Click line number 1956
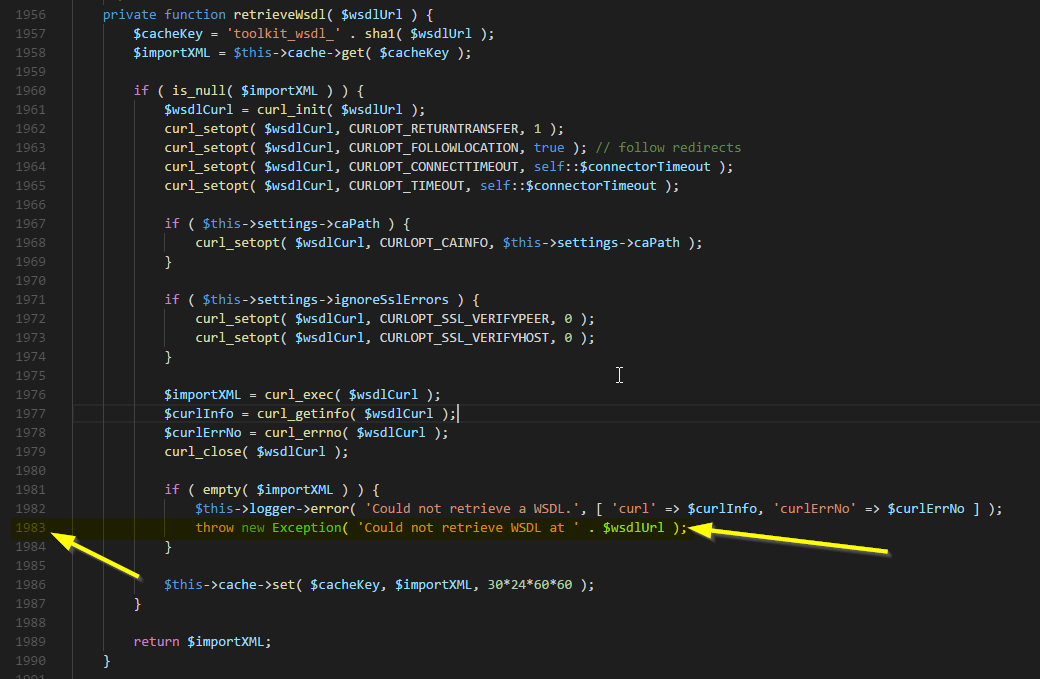This screenshot has width=1040, height=679. (x=31, y=14)
